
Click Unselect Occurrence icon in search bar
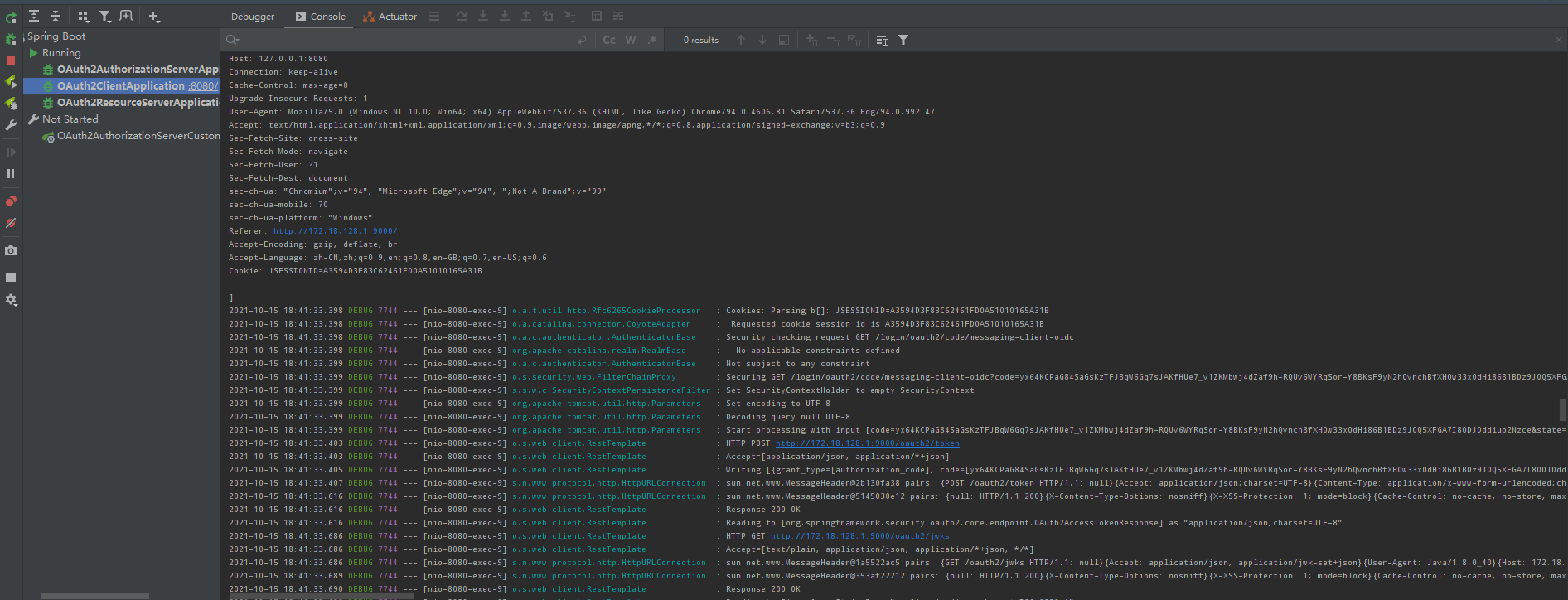point(833,40)
